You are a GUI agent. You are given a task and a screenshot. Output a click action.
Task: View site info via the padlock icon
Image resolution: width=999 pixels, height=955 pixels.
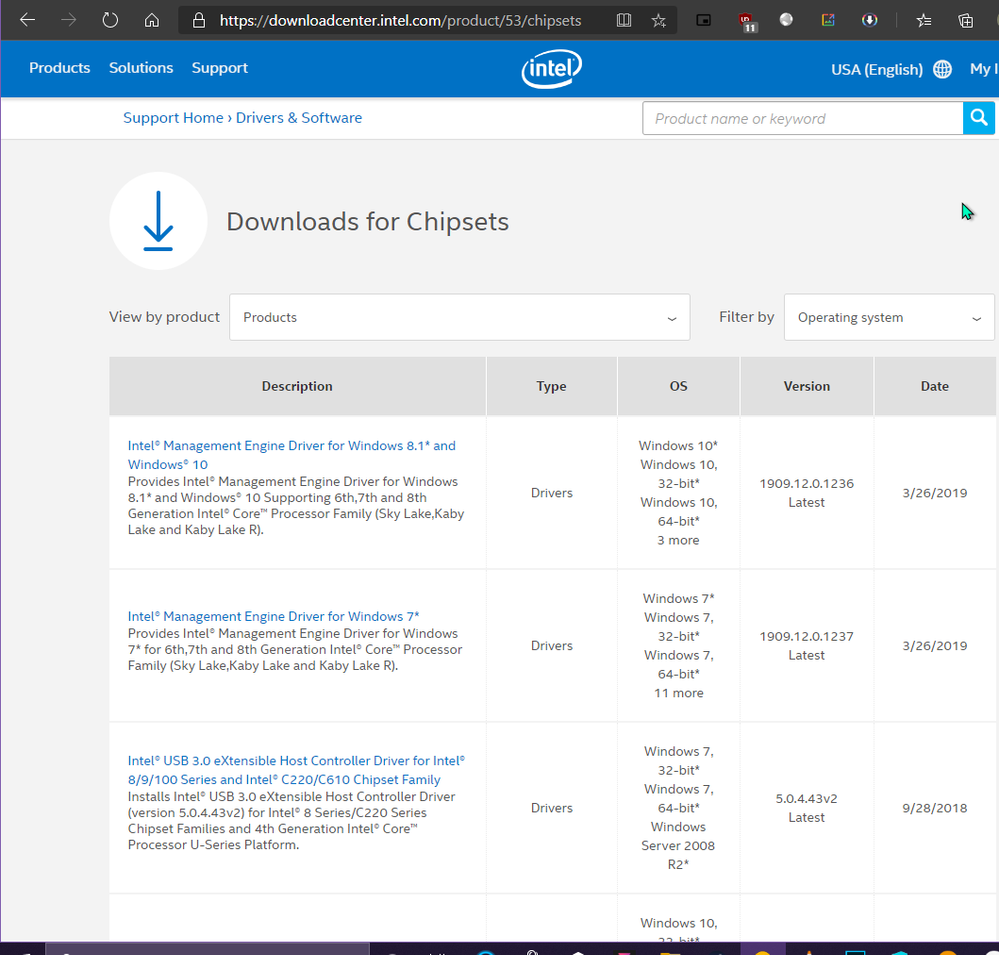pos(198,20)
